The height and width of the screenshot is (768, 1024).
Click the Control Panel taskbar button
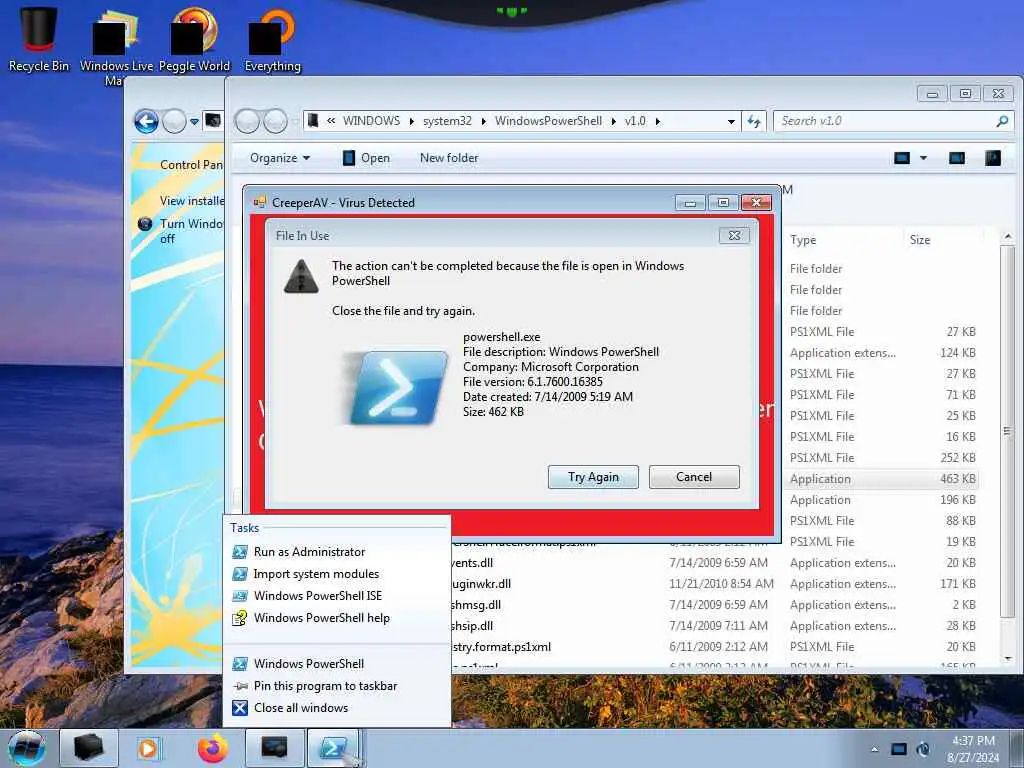pyautogui.click(x=274, y=748)
